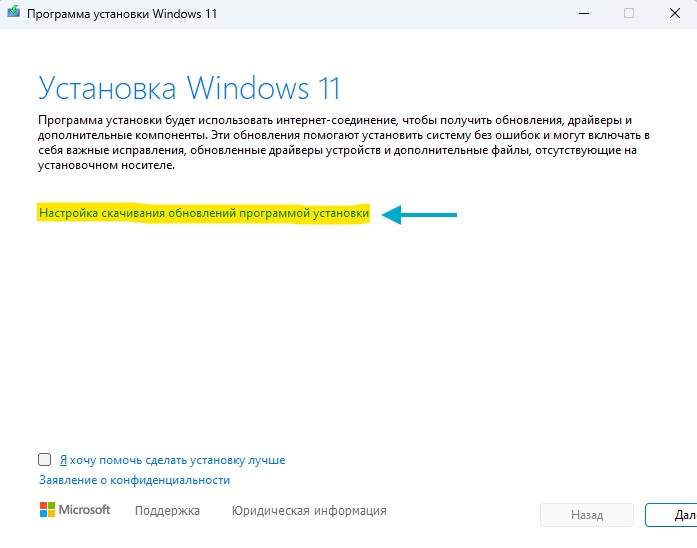
Task: Open 'Настройка скачивания обновлений программой установки' link
Action: click(204, 213)
